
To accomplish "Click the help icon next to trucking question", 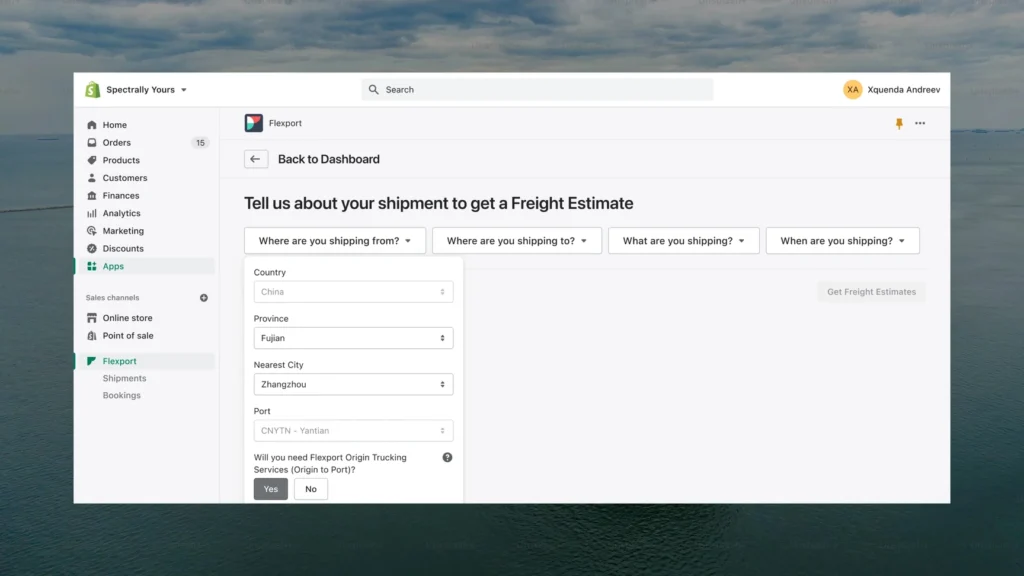I will click(x=447, y=457).
